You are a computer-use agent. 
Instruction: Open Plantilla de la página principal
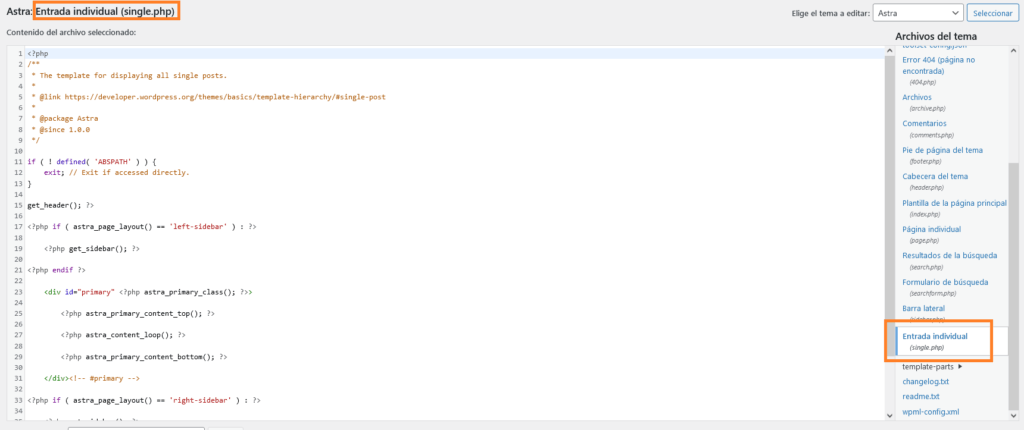[x=954, y=203]
